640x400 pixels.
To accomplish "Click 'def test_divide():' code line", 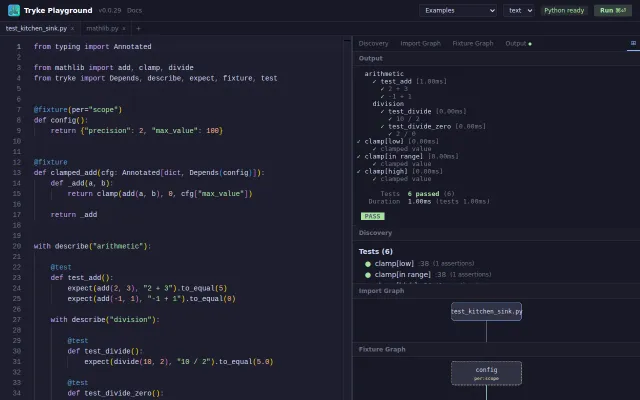I will tap(105, 351).
